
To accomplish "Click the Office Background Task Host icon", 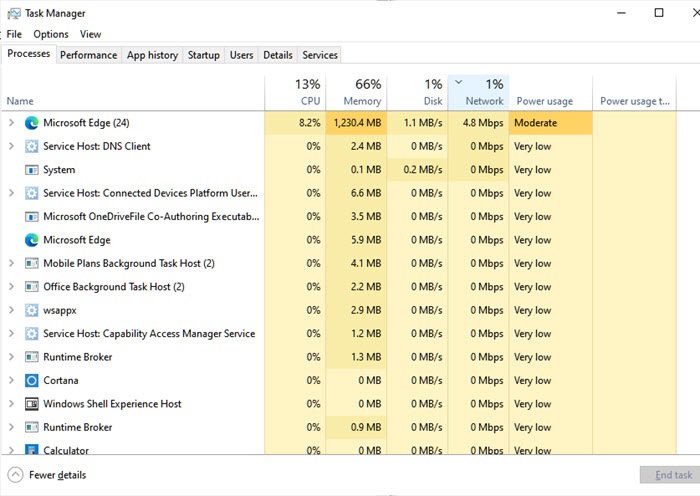I will [x=31, y=287].
